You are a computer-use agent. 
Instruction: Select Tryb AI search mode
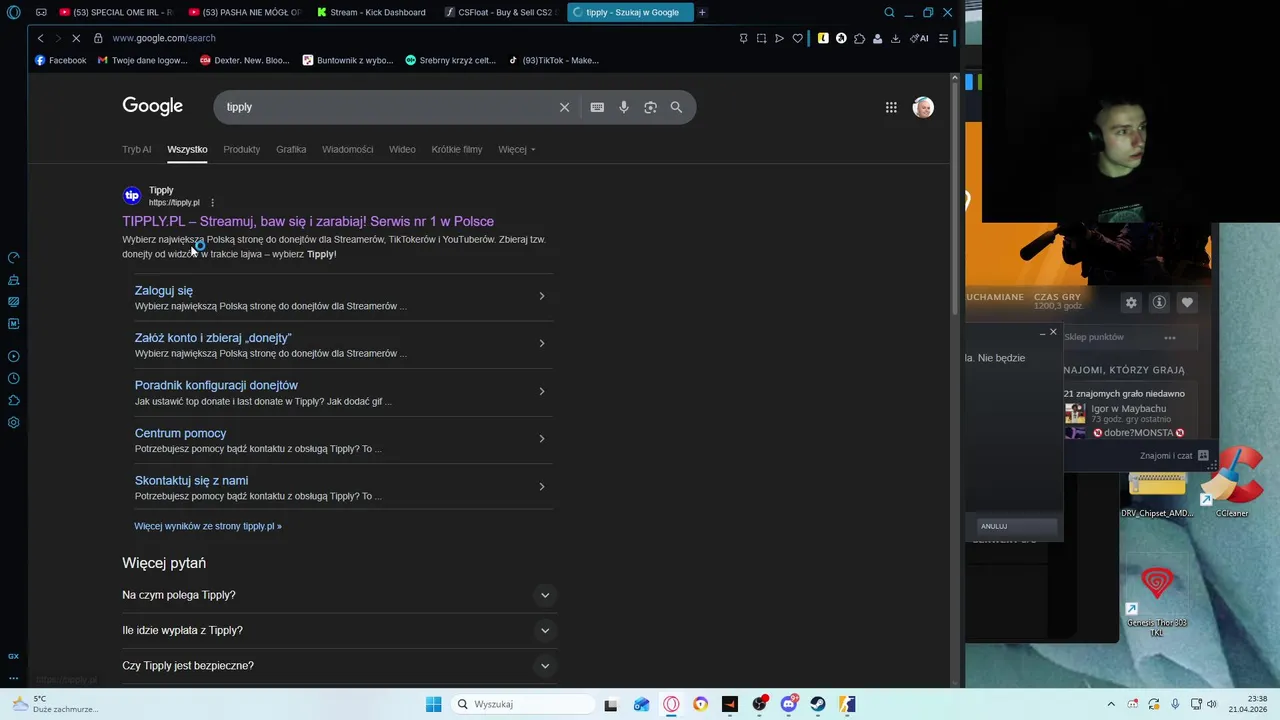[x=136, y=149]
